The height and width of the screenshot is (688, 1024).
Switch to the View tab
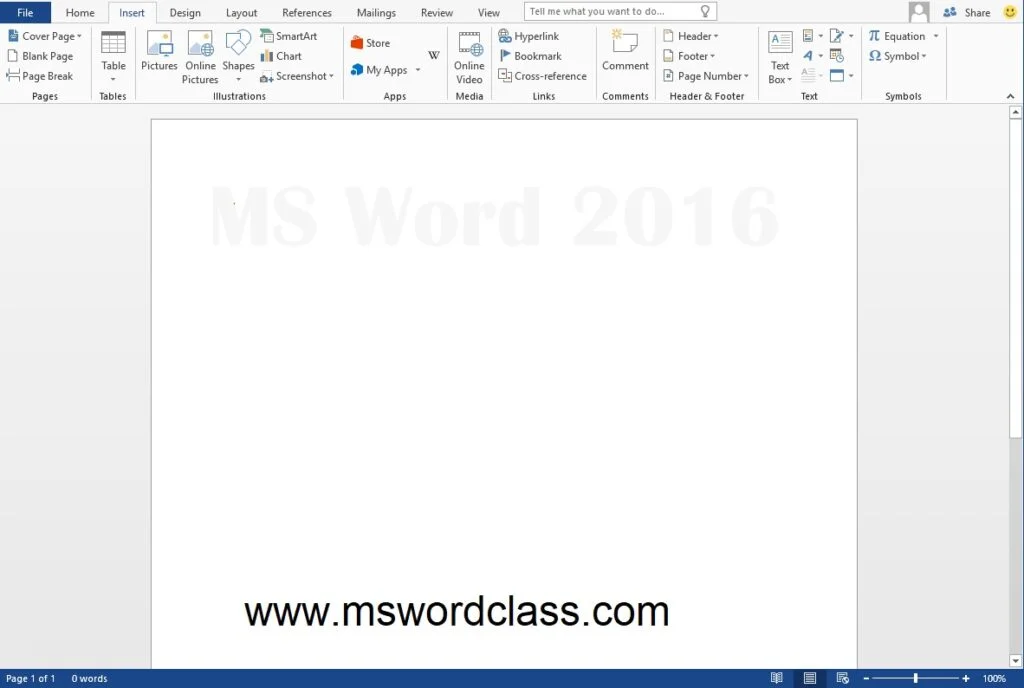tap(488, 12)
